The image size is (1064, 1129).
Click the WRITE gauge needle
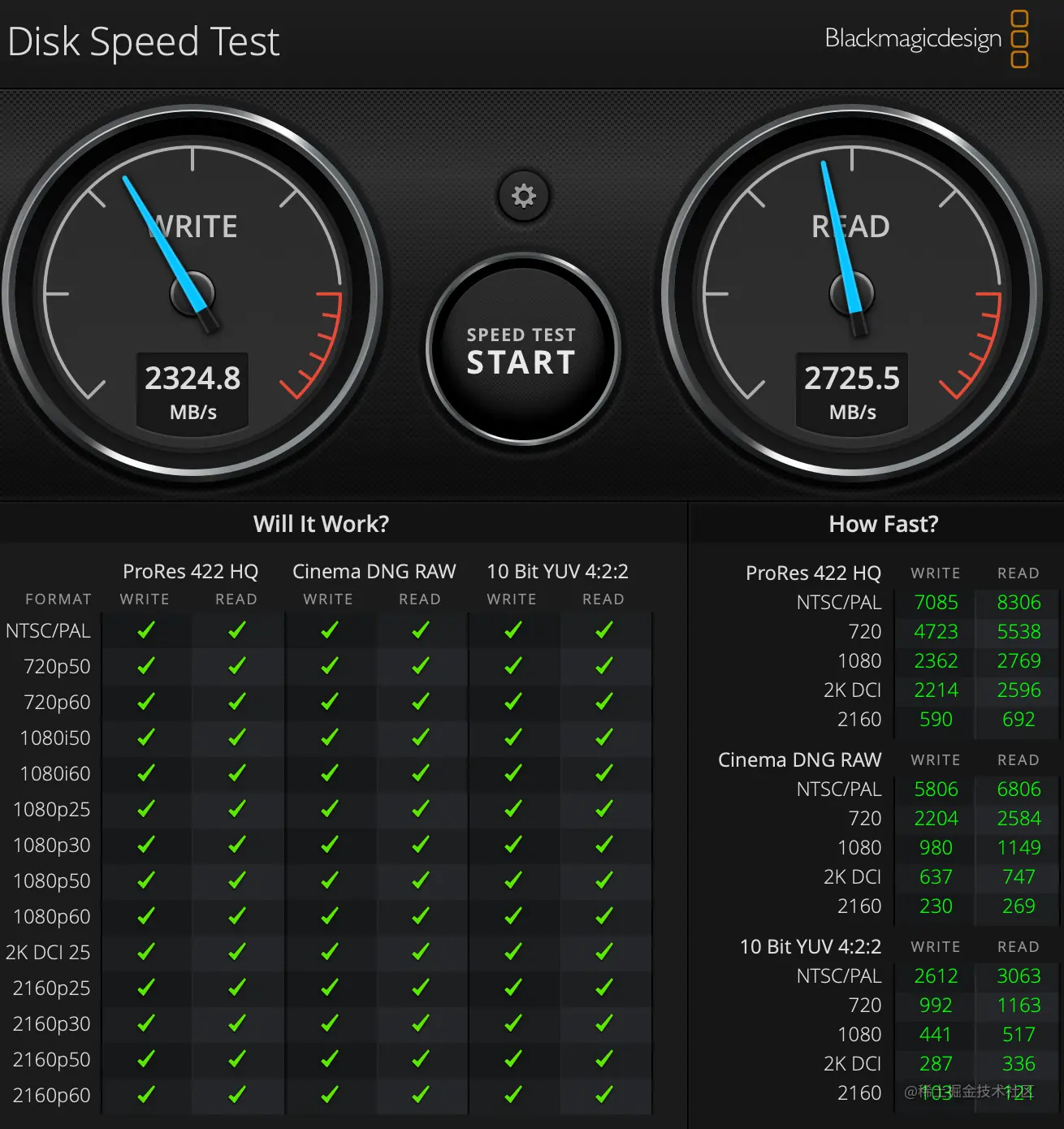pos(168,249)
